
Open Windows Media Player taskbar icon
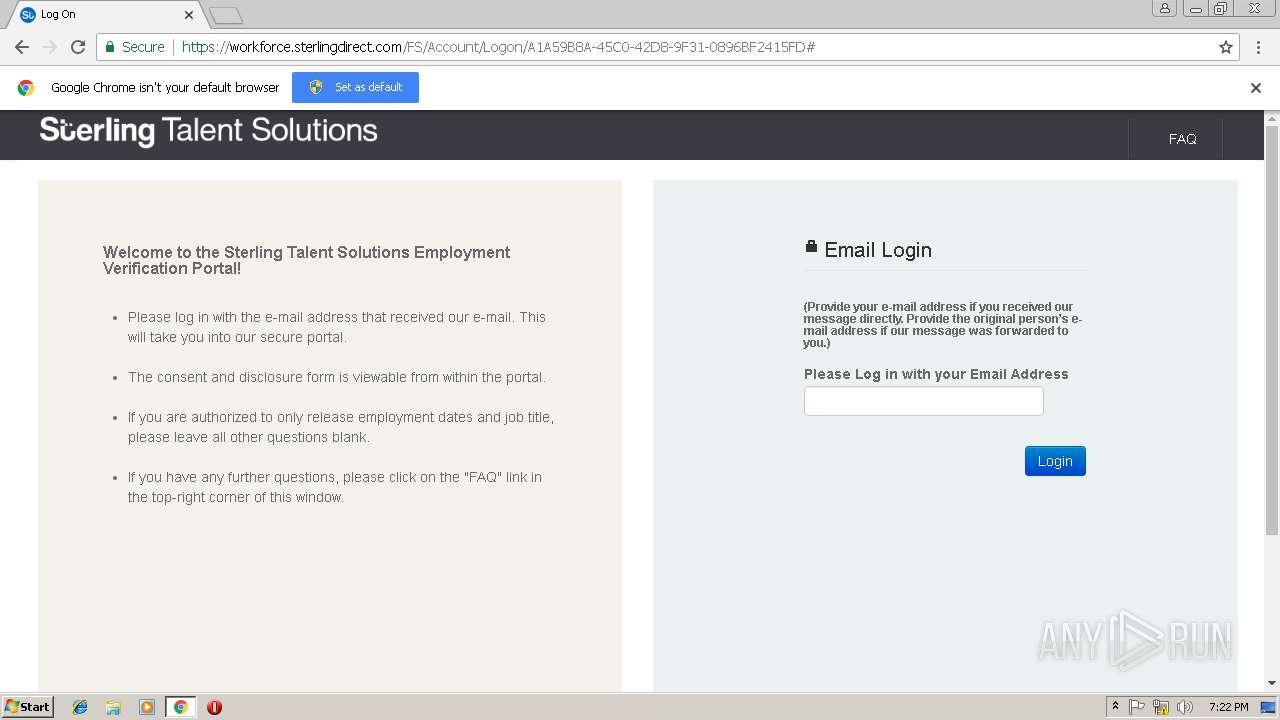(147, 707)
